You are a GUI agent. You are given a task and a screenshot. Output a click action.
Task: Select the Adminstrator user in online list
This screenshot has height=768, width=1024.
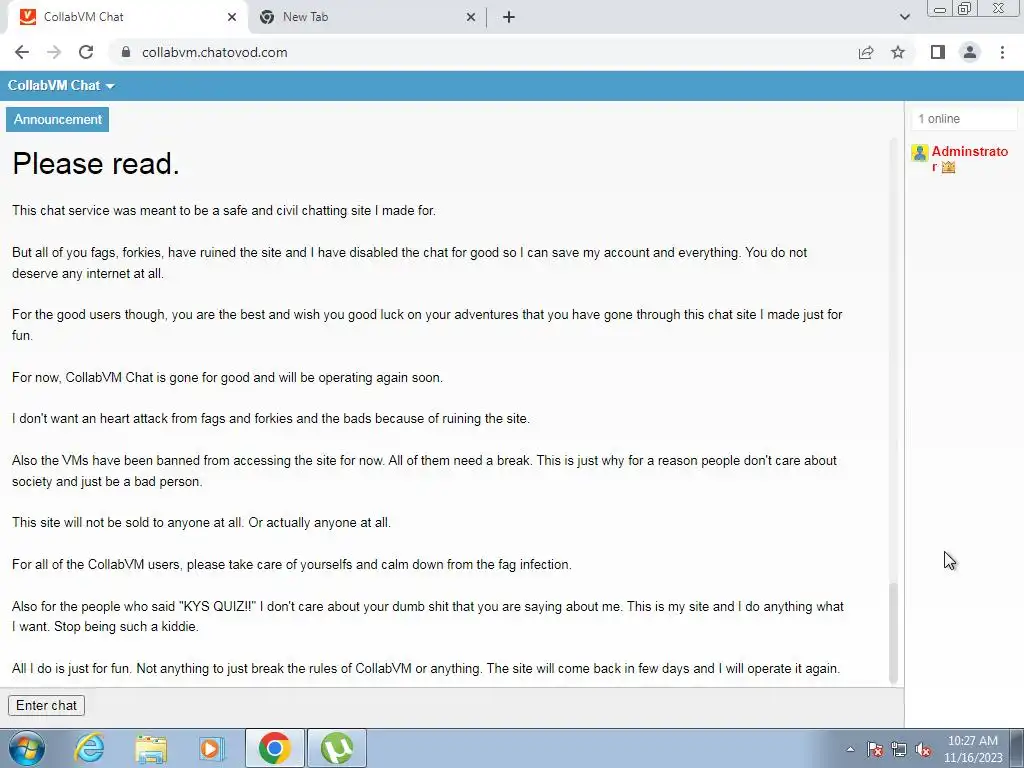point(969,159)
